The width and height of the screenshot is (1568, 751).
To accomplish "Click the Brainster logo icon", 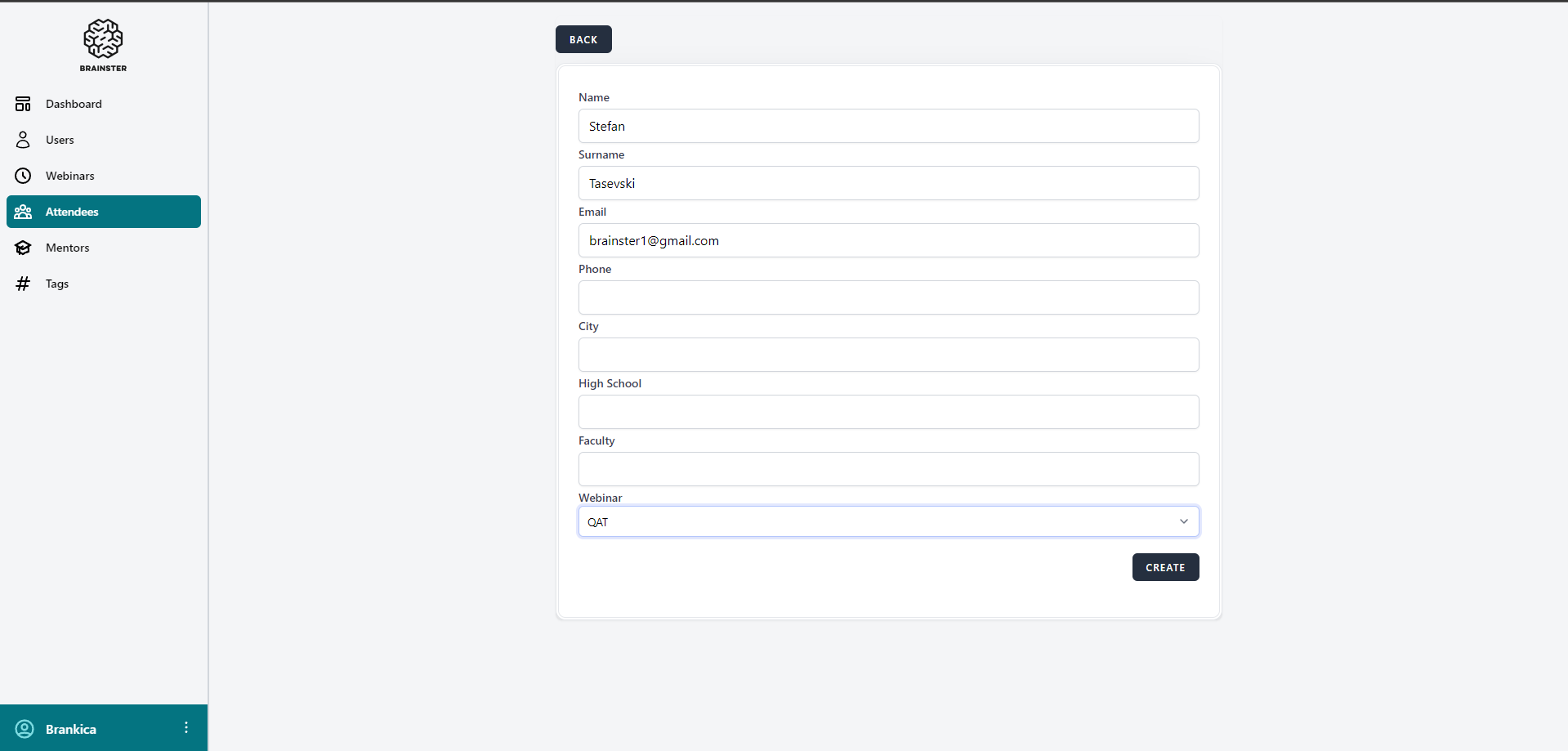I will (x=103, y=39).
